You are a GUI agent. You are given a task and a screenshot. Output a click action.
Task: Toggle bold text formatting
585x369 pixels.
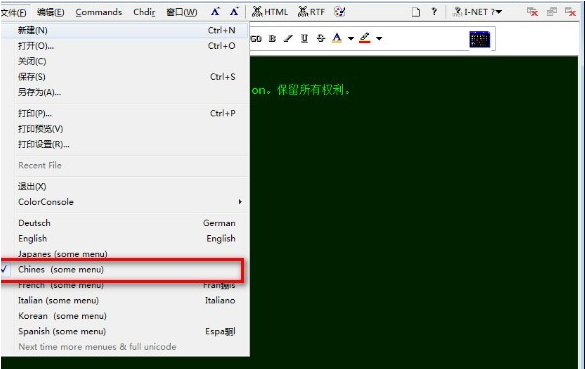272,38
